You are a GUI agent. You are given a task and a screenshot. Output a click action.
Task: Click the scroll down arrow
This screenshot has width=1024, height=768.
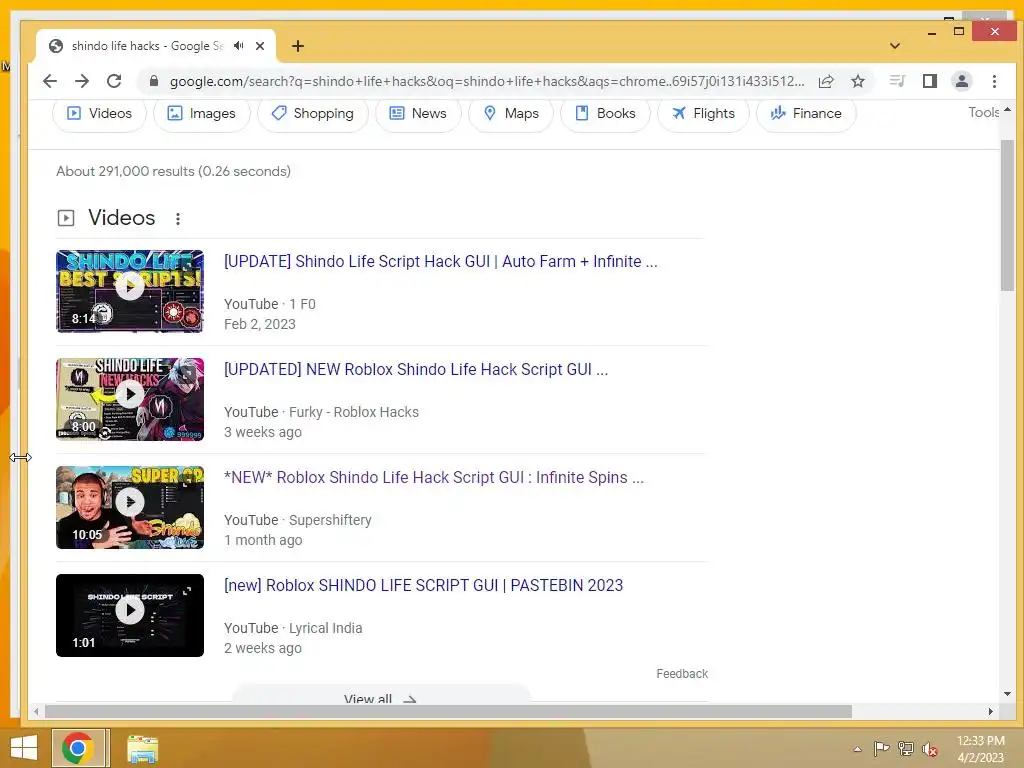coord(1007,694)
